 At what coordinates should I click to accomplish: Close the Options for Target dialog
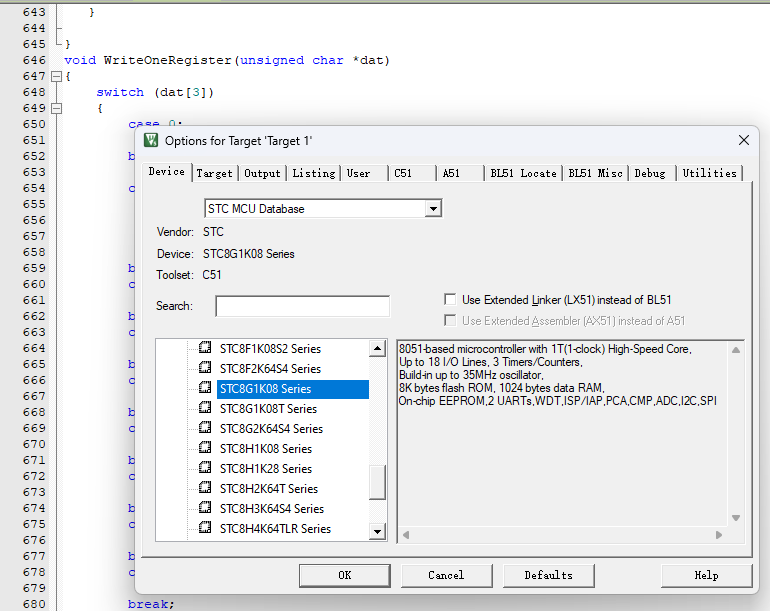coord(743,140)
